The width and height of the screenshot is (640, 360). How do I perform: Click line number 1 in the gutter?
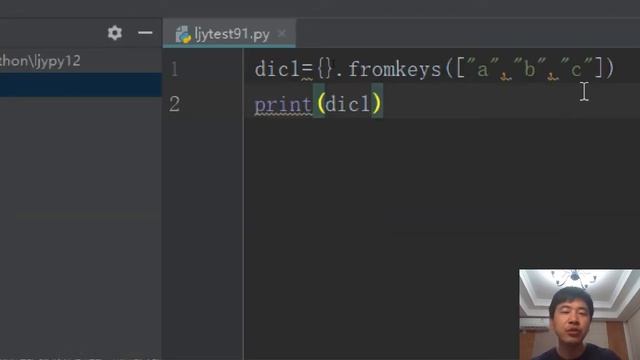click(x=175, y=69)
